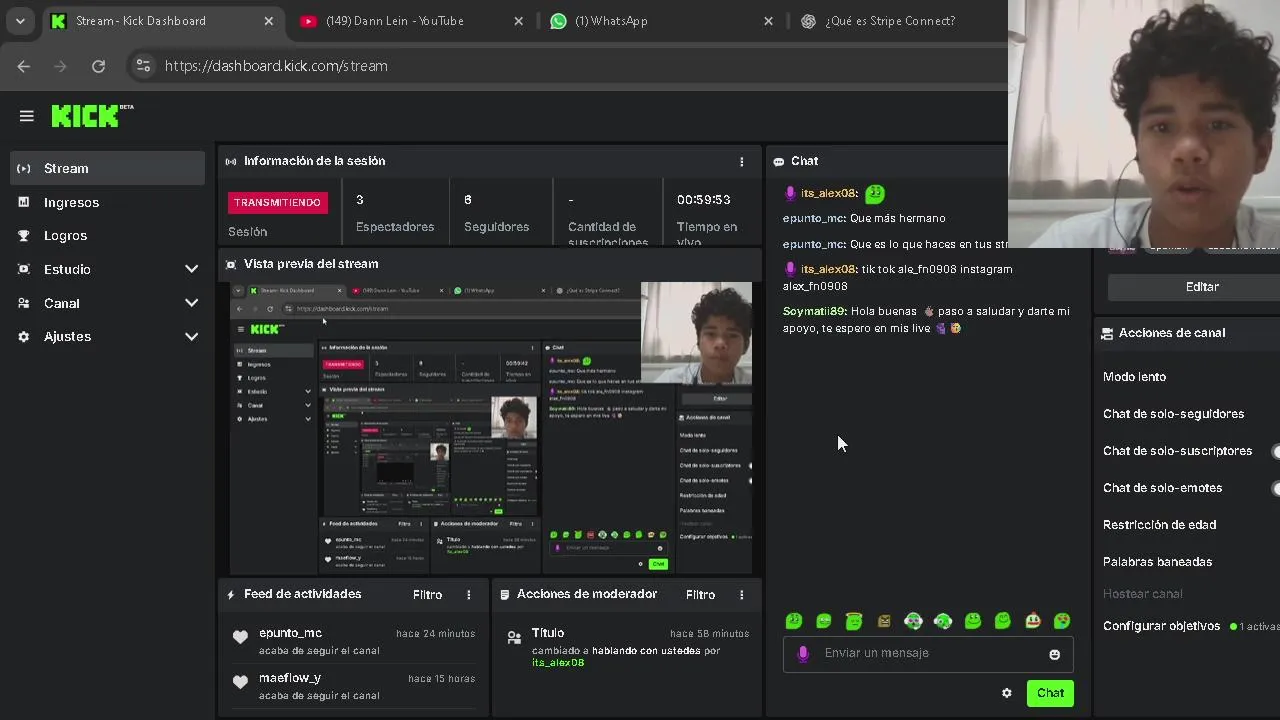The width and height of the screenshot is (1280, 720).
Task: Close the WhatsApp browser tab
Action: pos(768,21)
